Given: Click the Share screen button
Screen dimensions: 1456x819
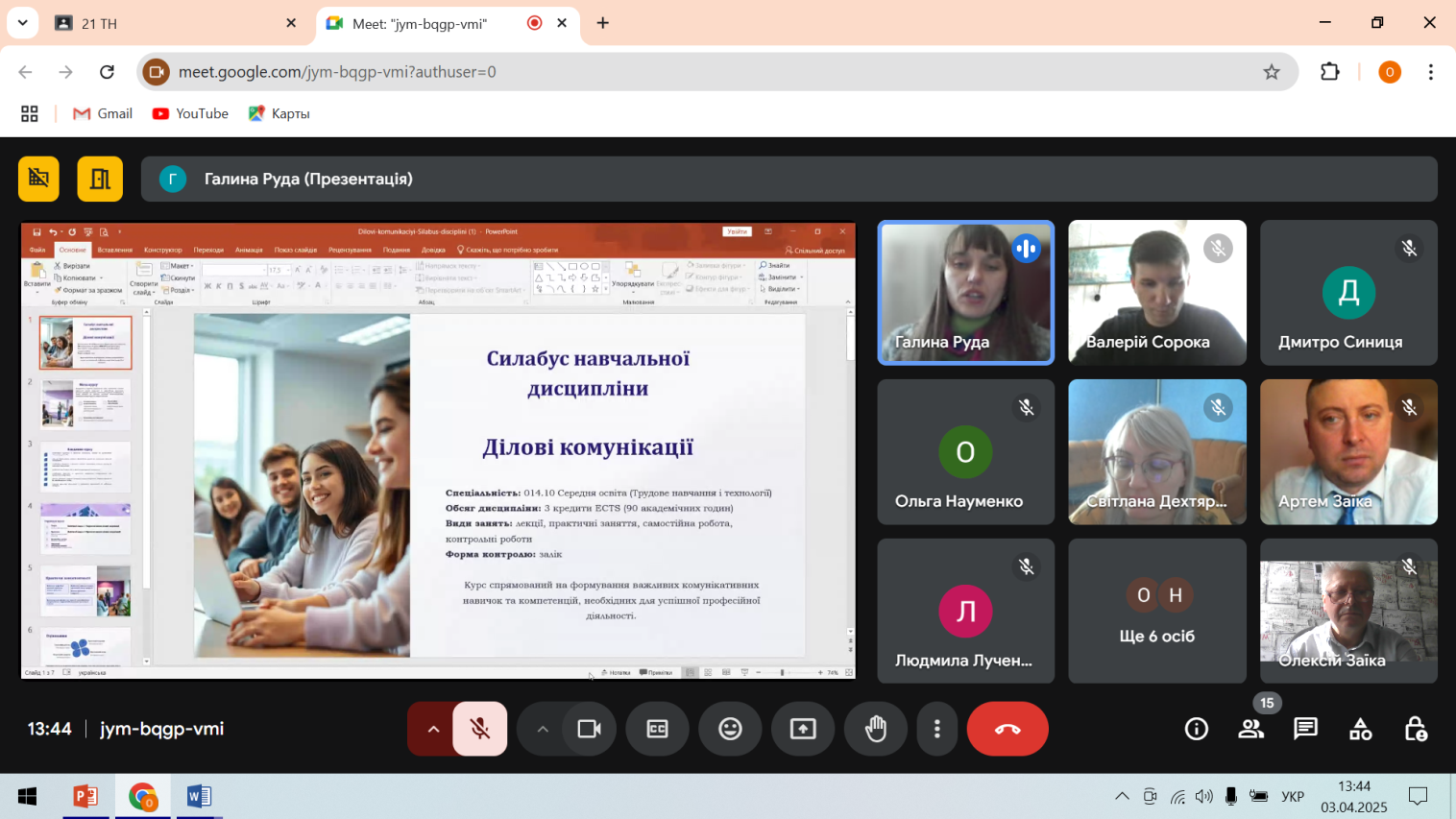Looking at the screenshot, I should coord(803,729).
